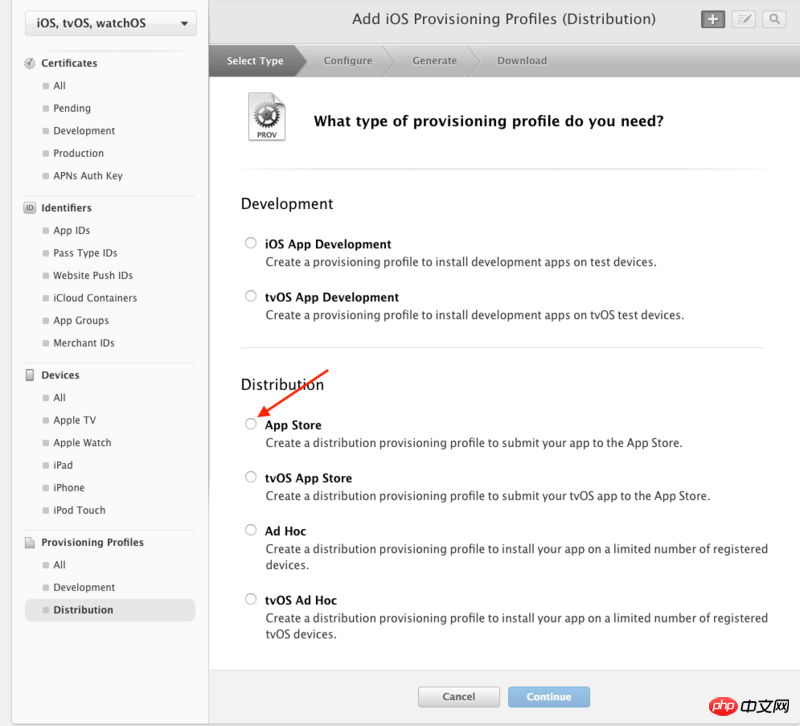The image size is (800, 726).
Task: Click the Configure step tab
Action: 348,61
